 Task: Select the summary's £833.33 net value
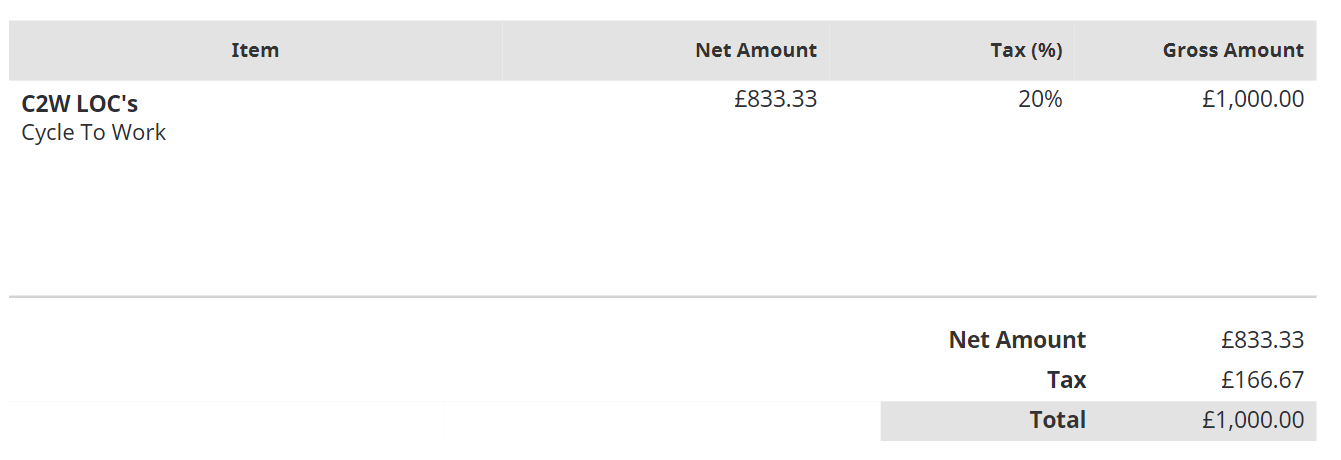tap(1262, 340)
